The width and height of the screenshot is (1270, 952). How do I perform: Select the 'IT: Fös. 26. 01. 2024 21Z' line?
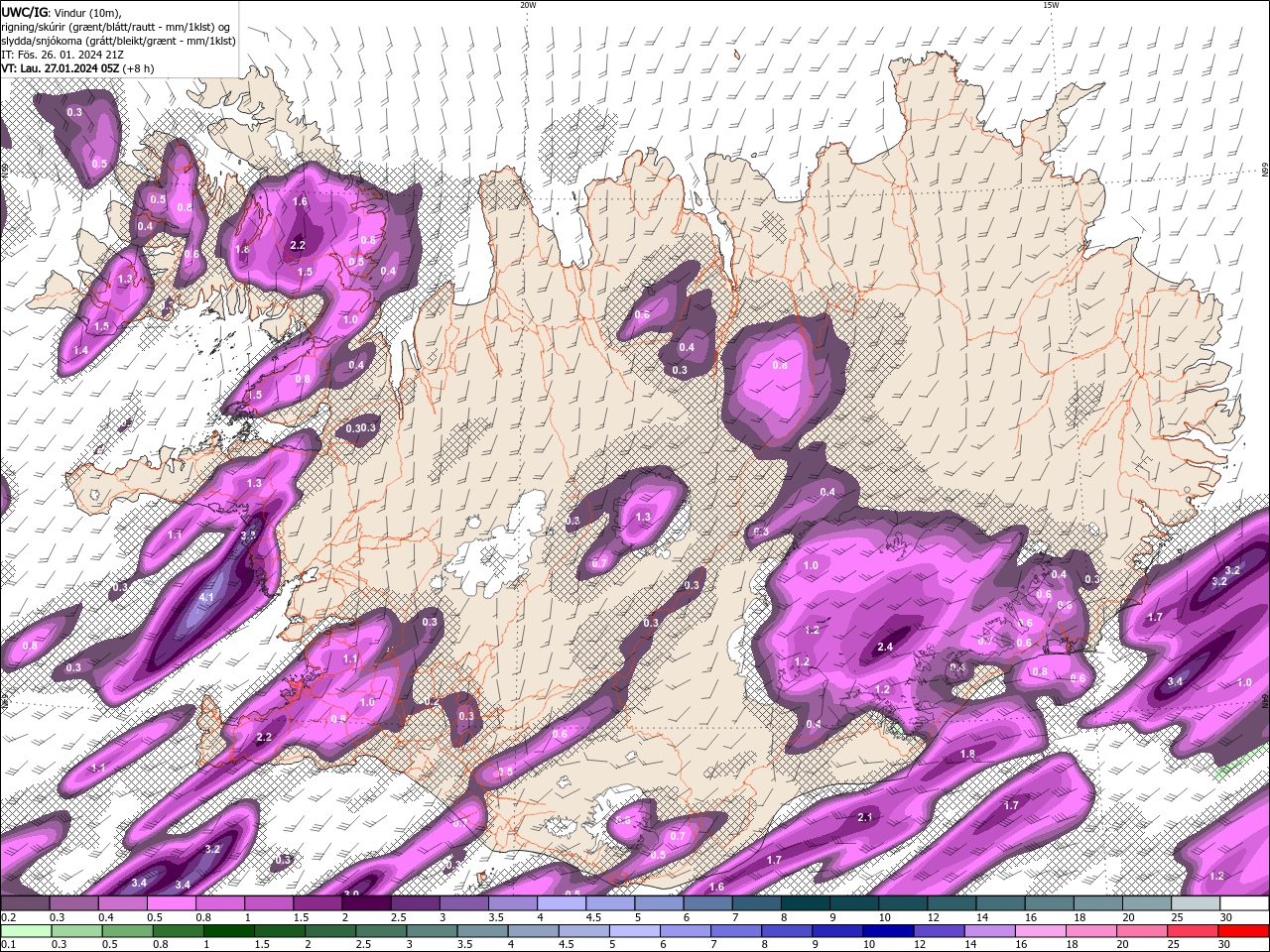pyautogui.click(x=63, y=55)
